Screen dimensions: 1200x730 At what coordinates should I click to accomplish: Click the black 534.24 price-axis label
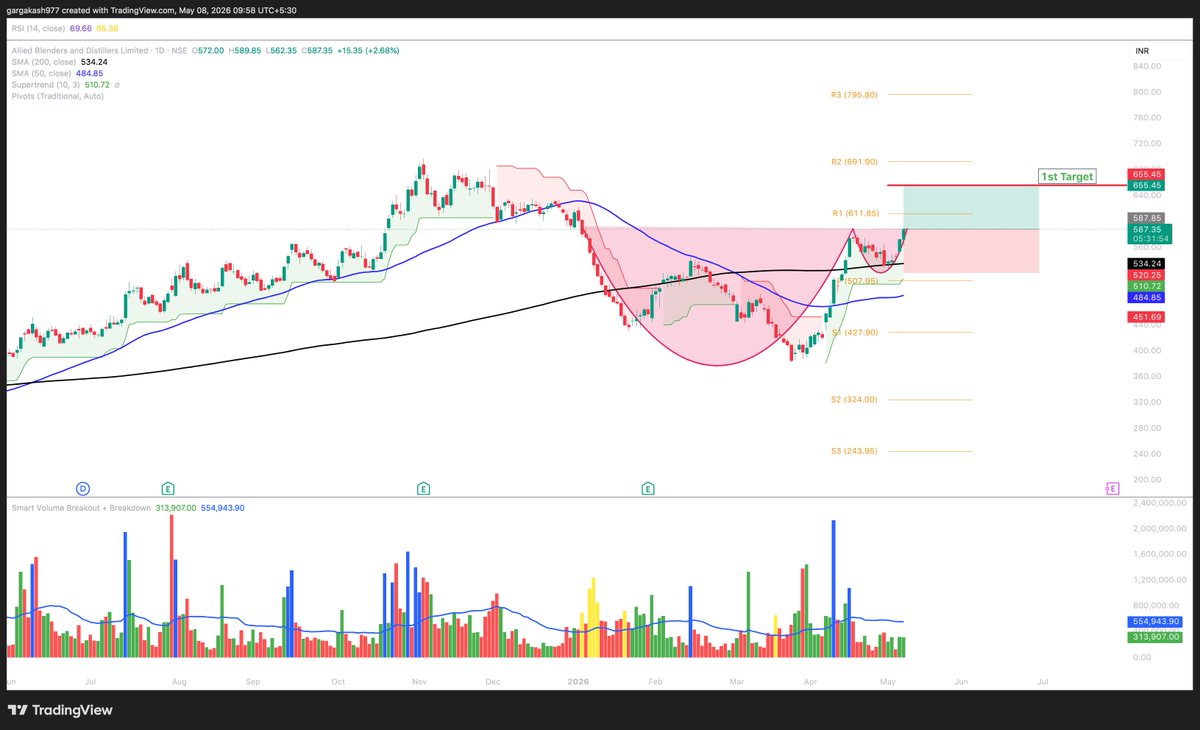click(1146, 264)
